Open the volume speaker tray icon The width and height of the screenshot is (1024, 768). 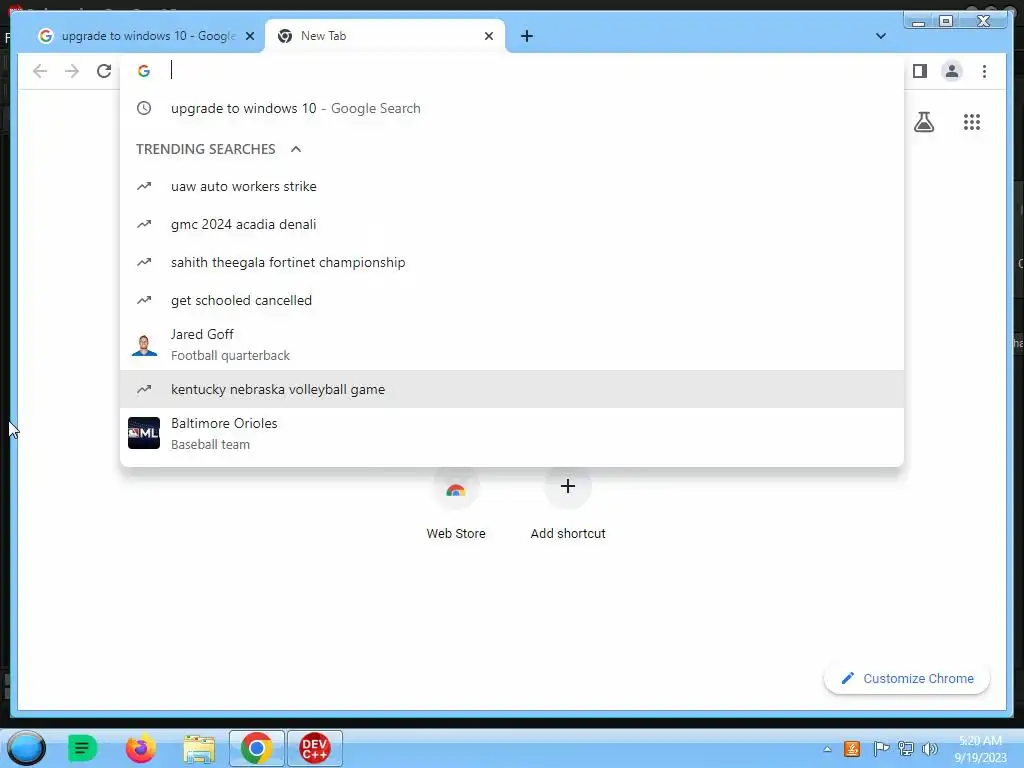coord(929,749)
